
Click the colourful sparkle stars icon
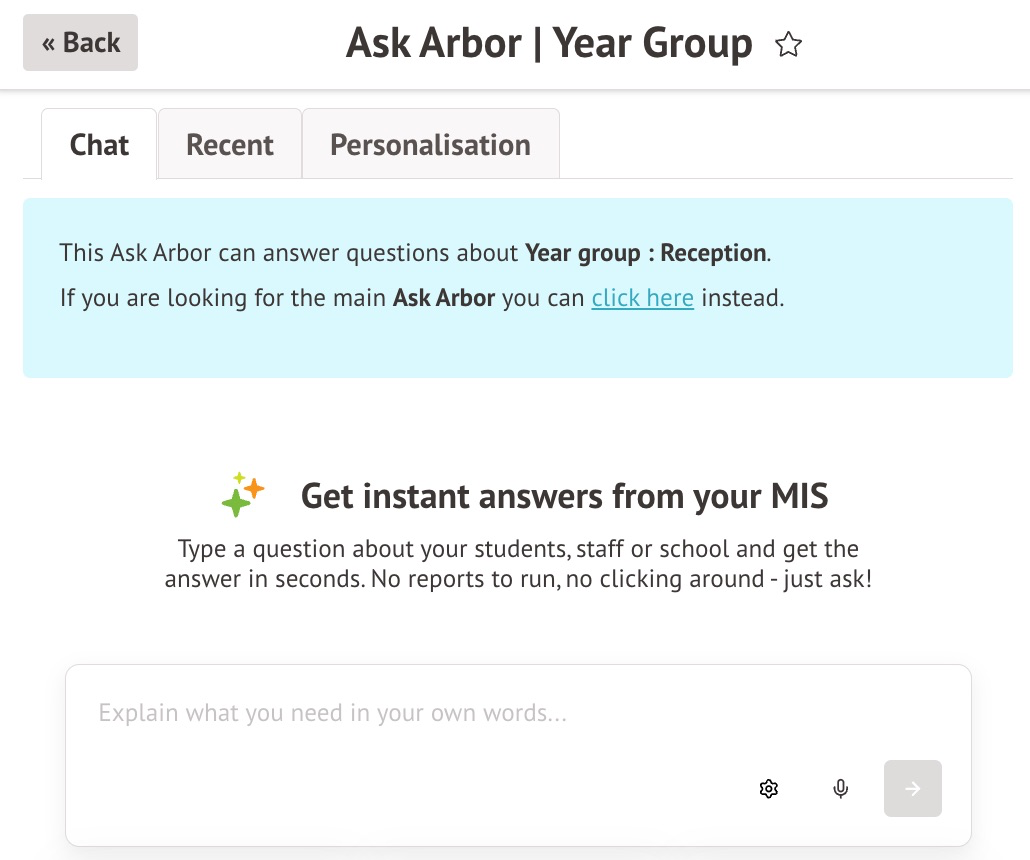[x=243, y=494]
